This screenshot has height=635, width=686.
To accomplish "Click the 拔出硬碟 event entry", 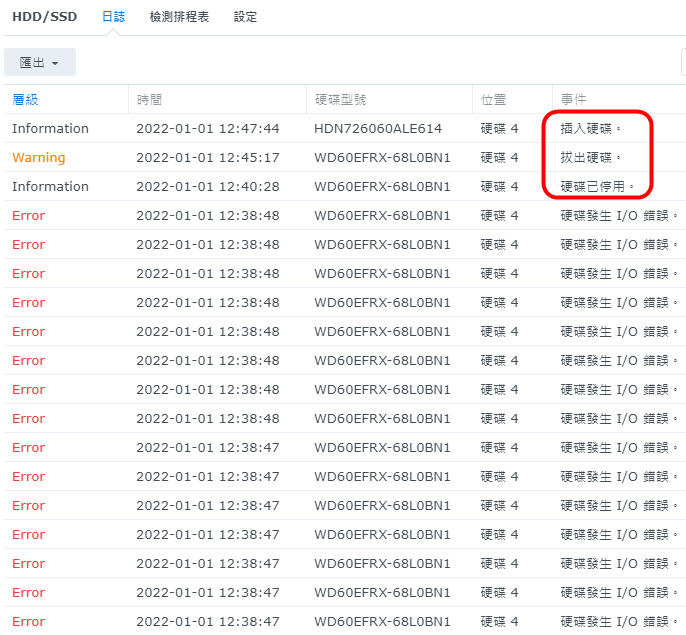I will click(591, 158).
